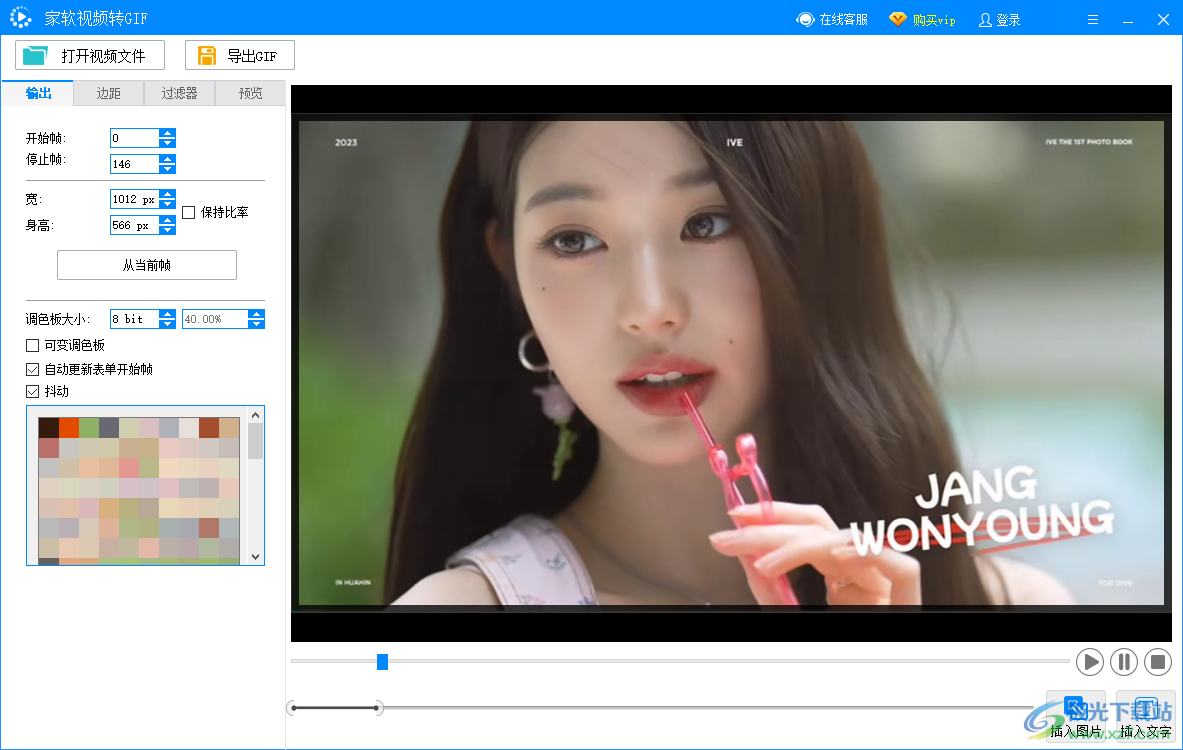1183x750 pixels.
Task: Click the palette list scrollbar thumb
Action: (x=256, y=441)
